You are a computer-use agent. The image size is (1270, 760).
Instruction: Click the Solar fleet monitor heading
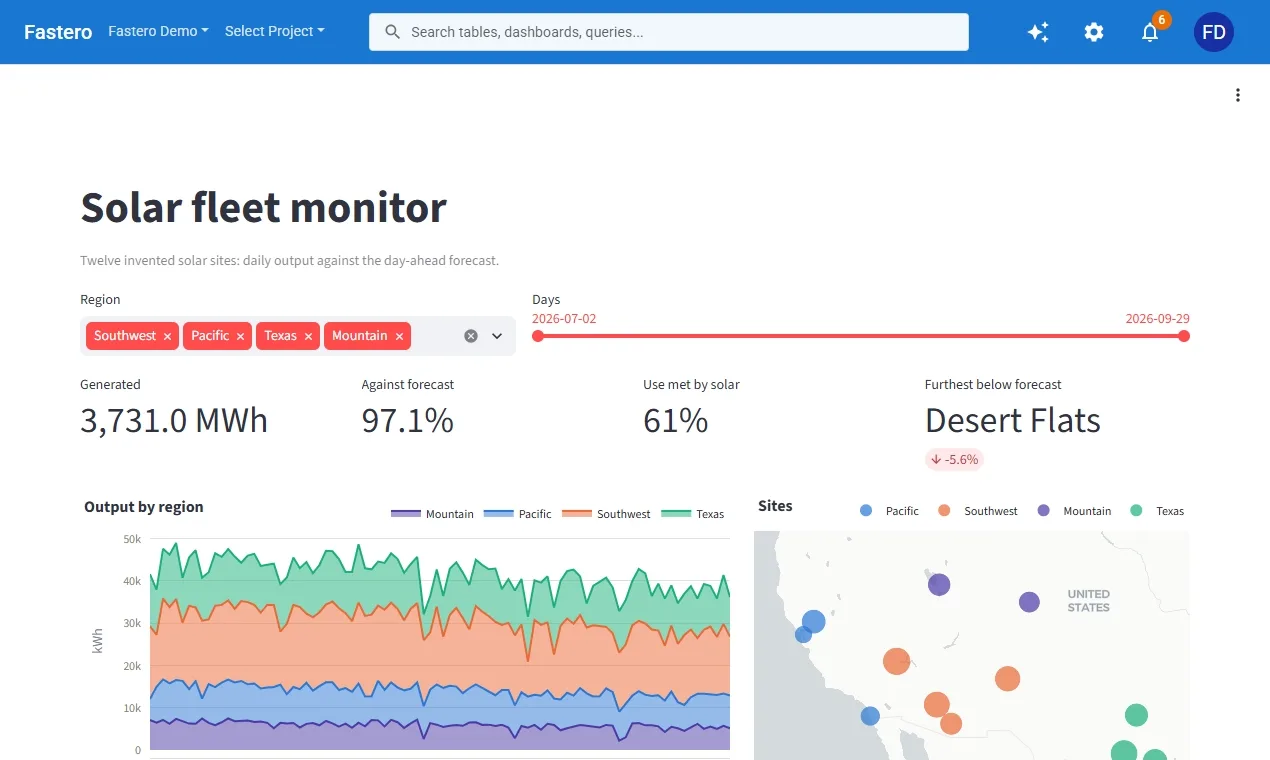pyautogui.click(x=263, y=207)
